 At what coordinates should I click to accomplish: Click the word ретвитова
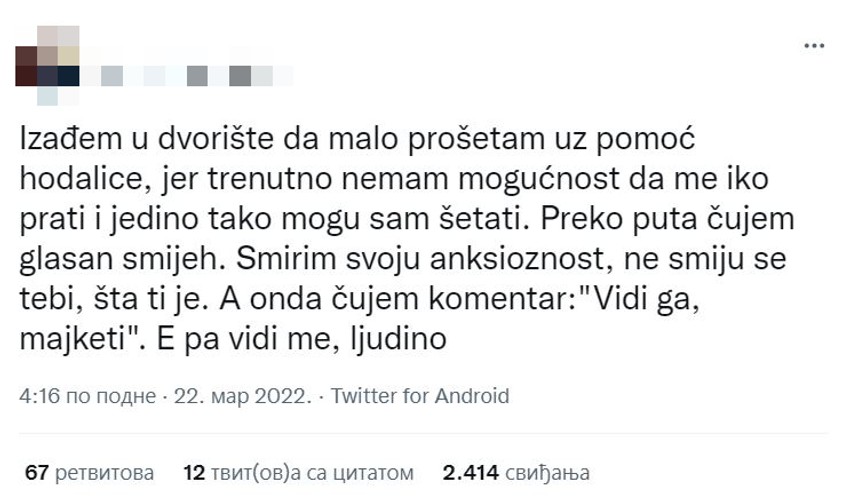tap(105, 472)
